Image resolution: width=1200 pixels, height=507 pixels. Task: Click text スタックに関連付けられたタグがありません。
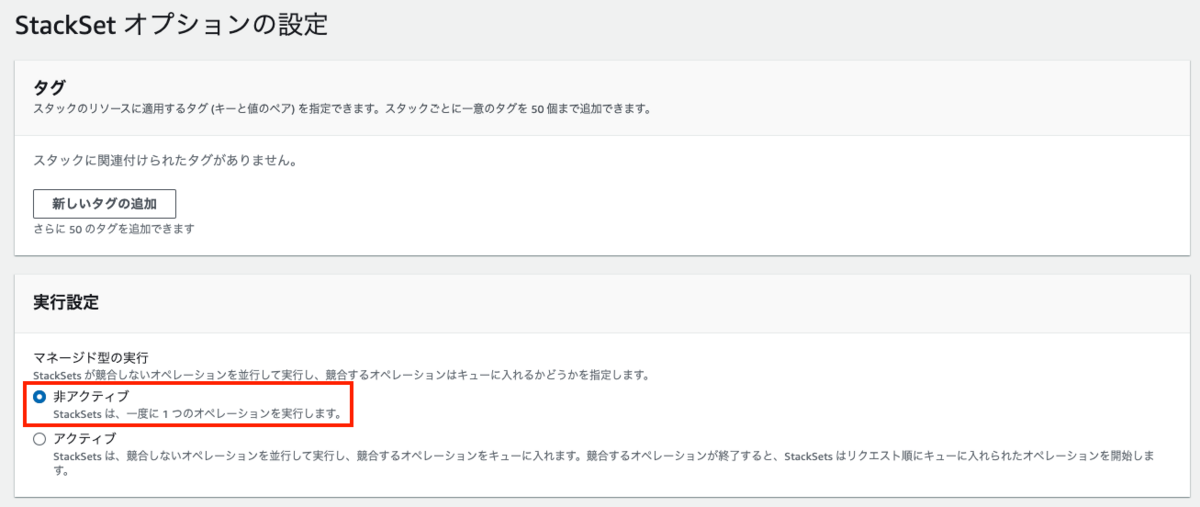168,160
